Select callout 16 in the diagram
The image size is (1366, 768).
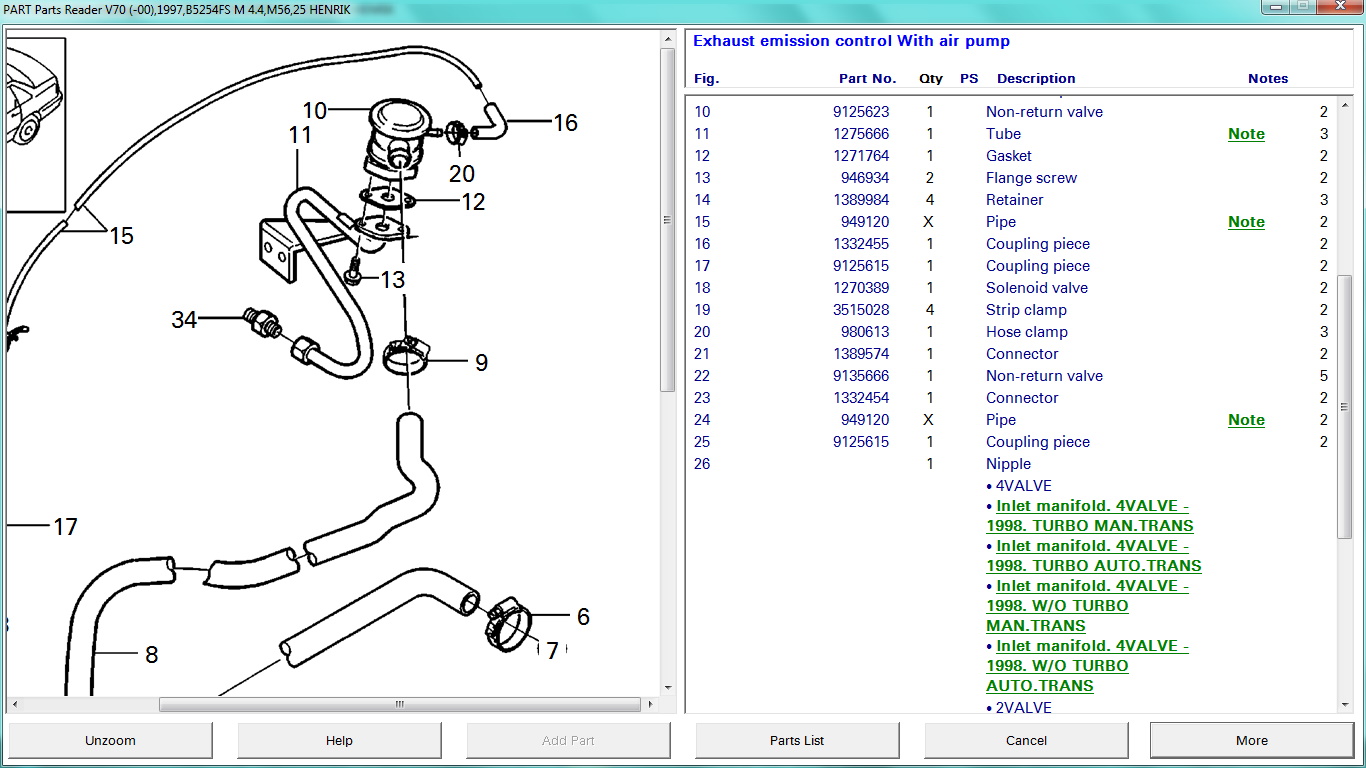tap(565, 122)
